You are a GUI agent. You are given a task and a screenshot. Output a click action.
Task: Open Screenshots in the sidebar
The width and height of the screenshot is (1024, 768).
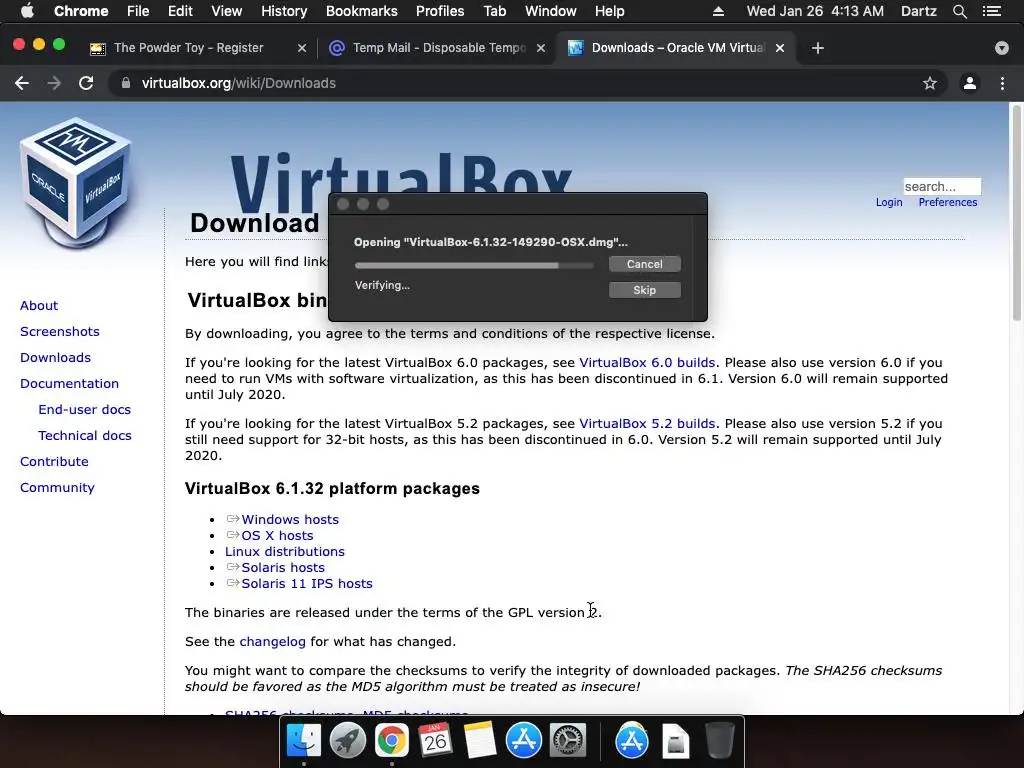coord(59,332)
